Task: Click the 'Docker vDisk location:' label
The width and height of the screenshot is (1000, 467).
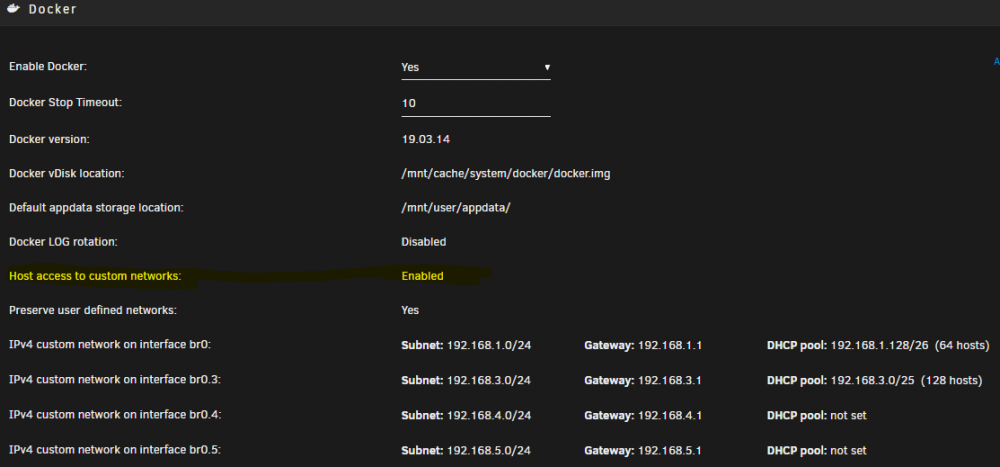Action: [x=66, y=174]
